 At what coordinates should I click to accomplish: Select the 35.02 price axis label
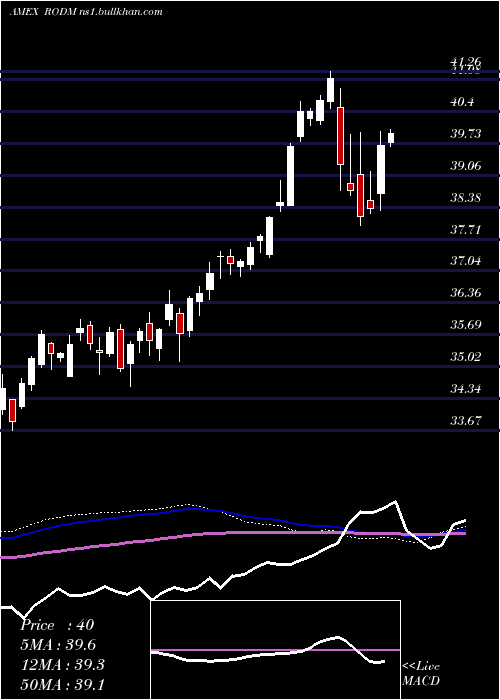tap(466, 357)
